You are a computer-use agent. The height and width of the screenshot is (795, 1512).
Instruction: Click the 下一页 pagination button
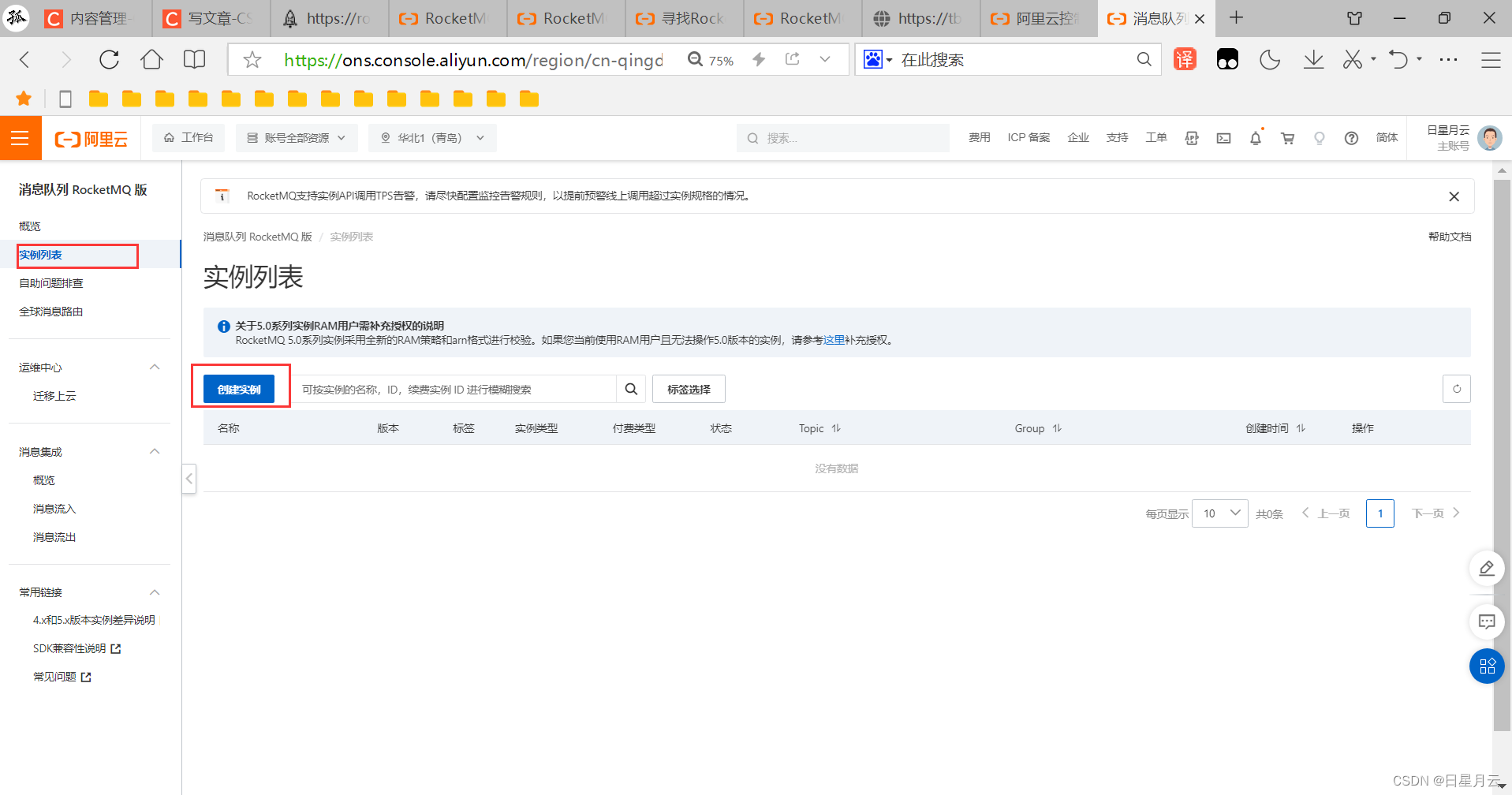tap(1435, 513)
